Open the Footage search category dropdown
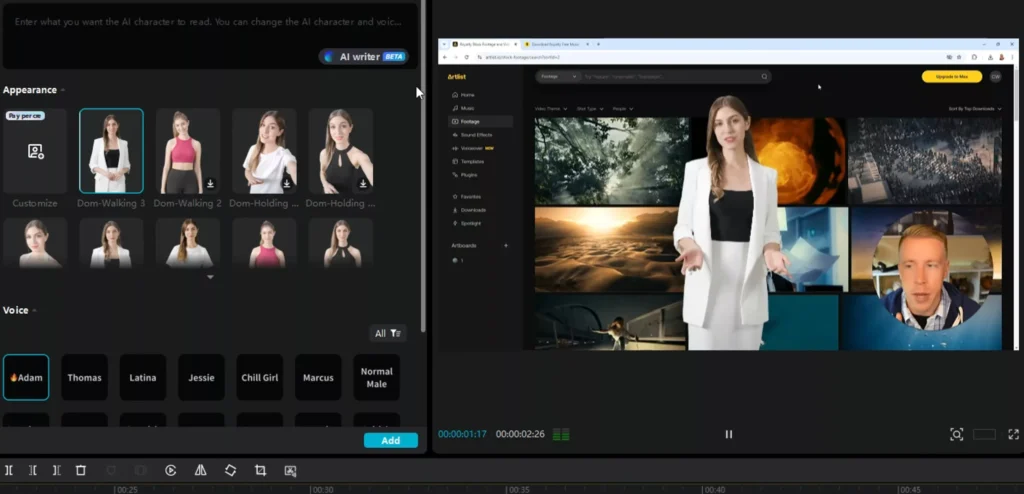The width and height of the screenshot is (1024, 494). coord(558,76)
